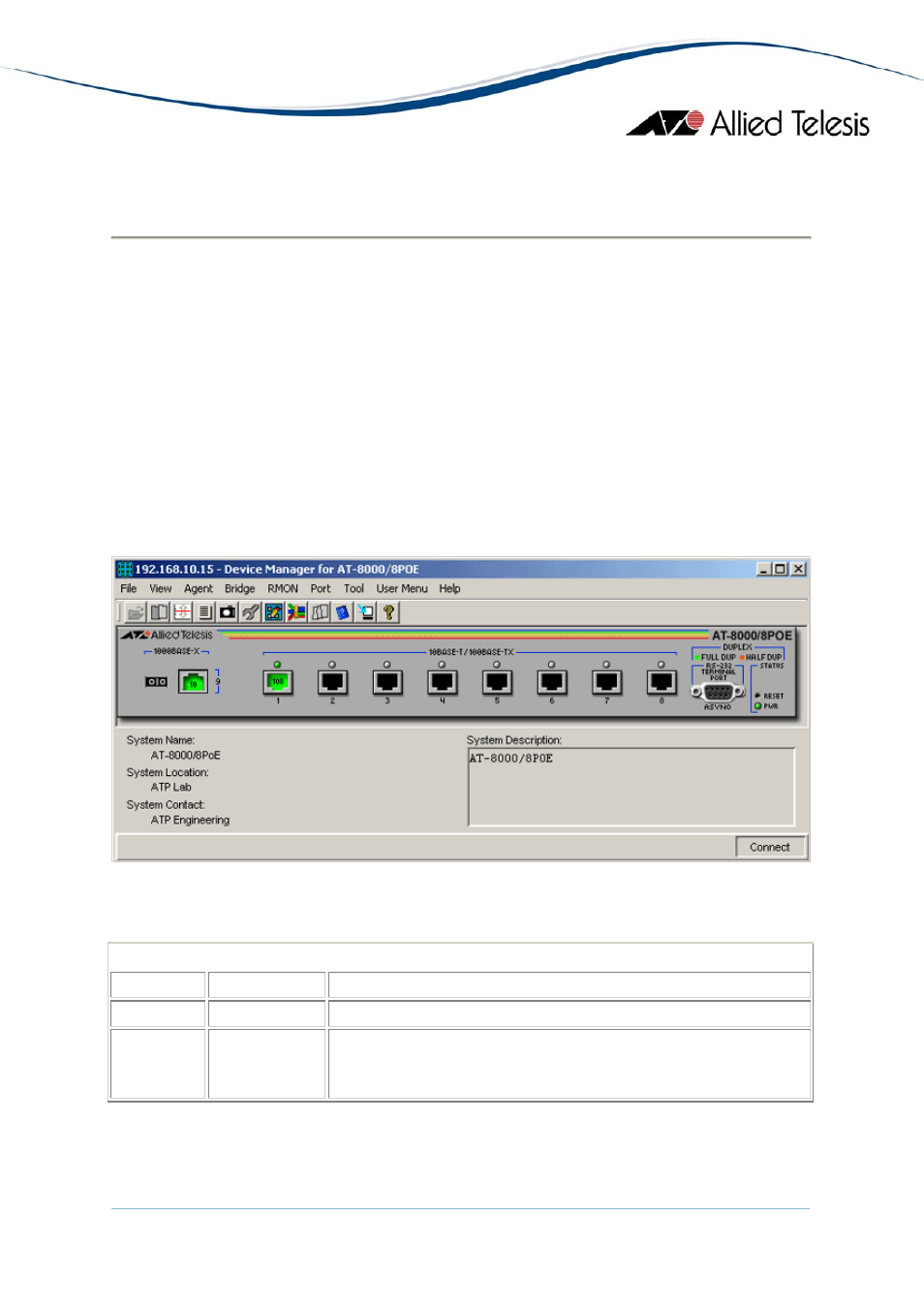
Task: Select active green port 1
Action: point(278,683)
